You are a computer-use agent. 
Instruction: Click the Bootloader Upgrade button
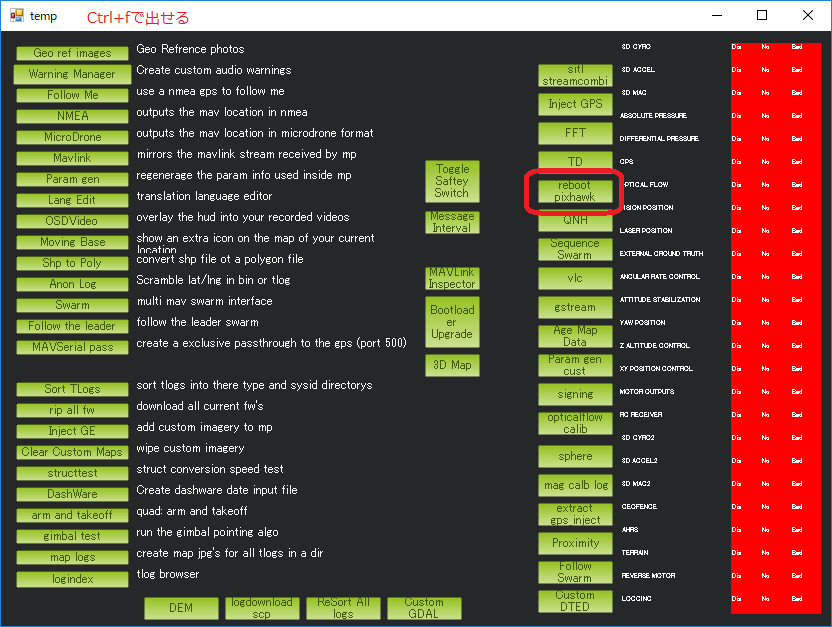[452, 322]
